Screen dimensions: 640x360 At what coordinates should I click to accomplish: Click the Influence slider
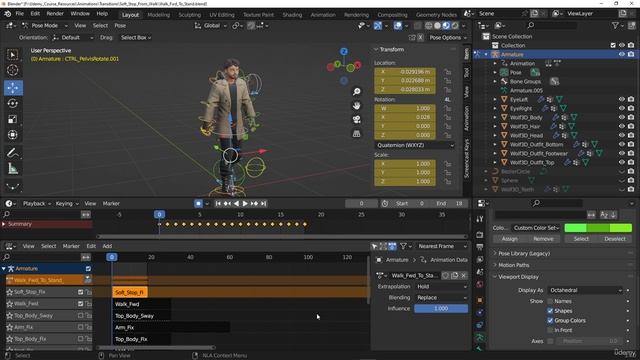(x=441, y=309)
